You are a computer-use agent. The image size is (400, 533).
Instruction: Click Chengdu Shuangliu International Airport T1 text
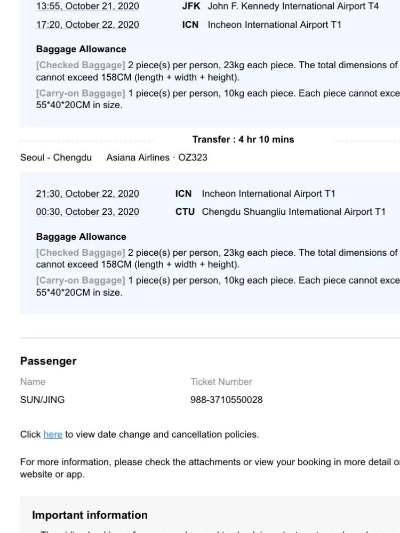click(294, 212)
